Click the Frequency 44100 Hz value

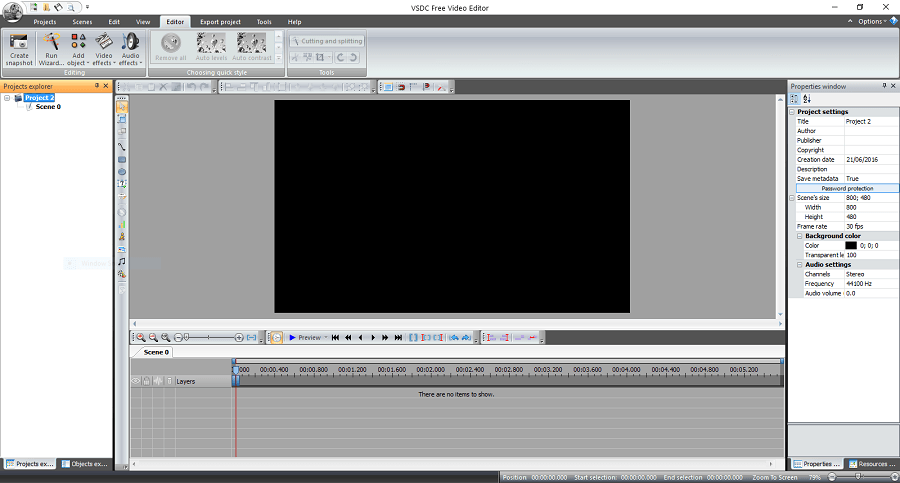871,284
